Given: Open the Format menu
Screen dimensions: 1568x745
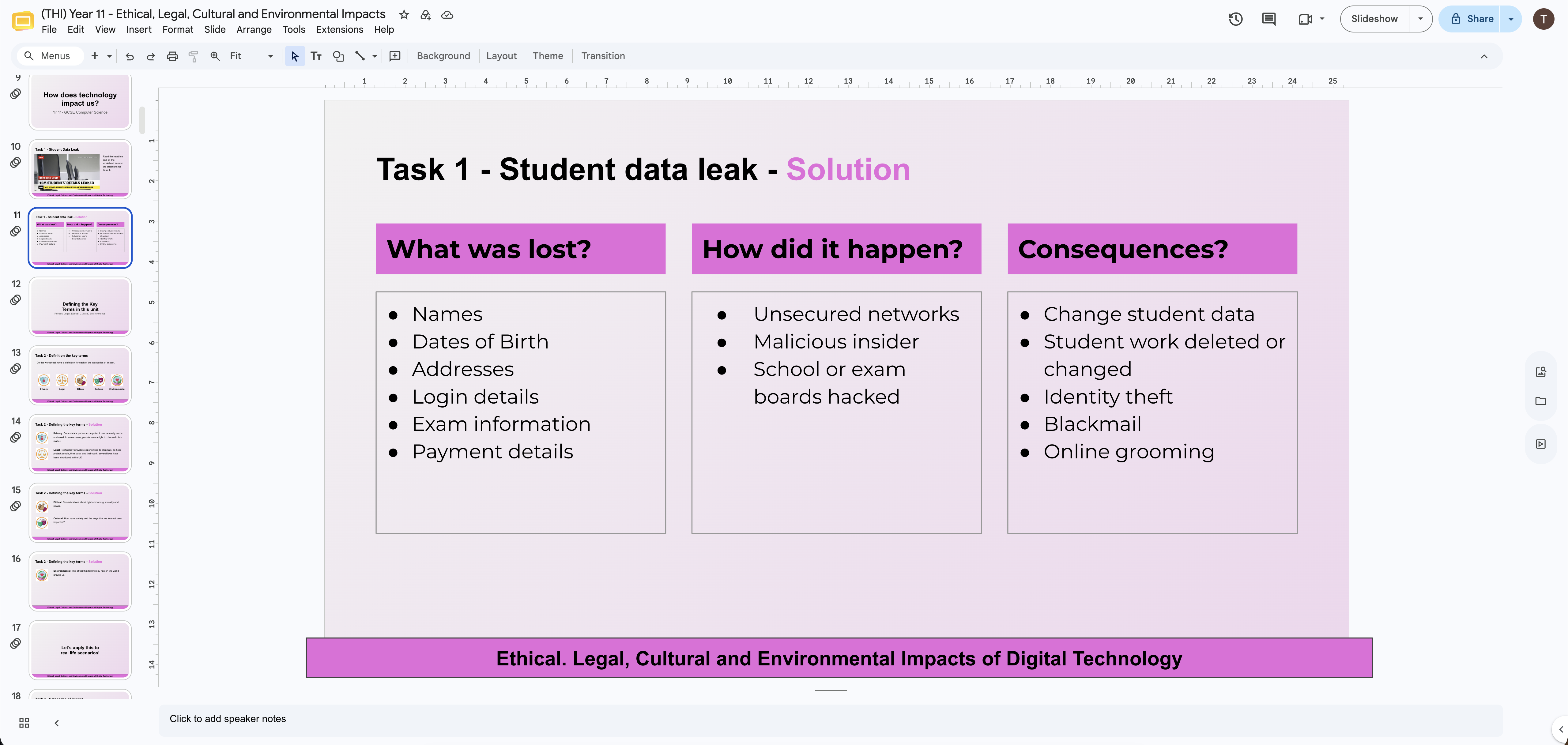Looking at the screenshot, I should [x=178, y=29].
